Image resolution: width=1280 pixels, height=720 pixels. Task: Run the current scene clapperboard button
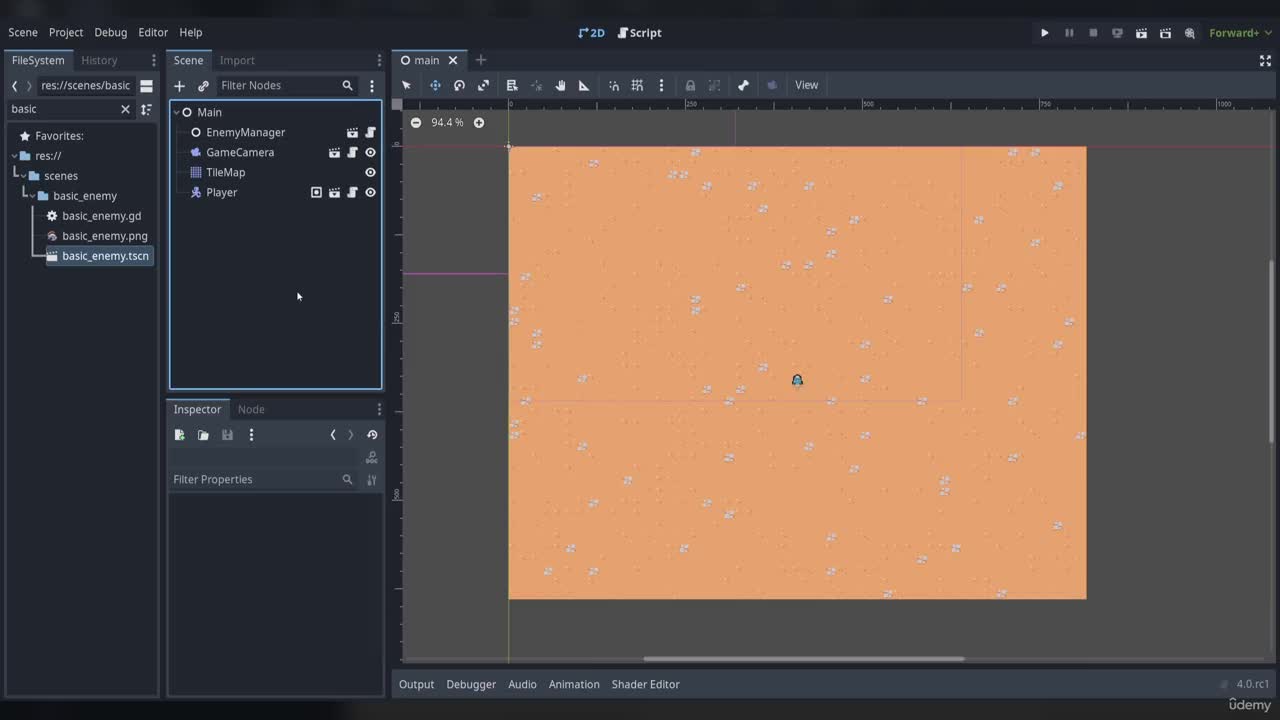click(x=1141, y=33)
